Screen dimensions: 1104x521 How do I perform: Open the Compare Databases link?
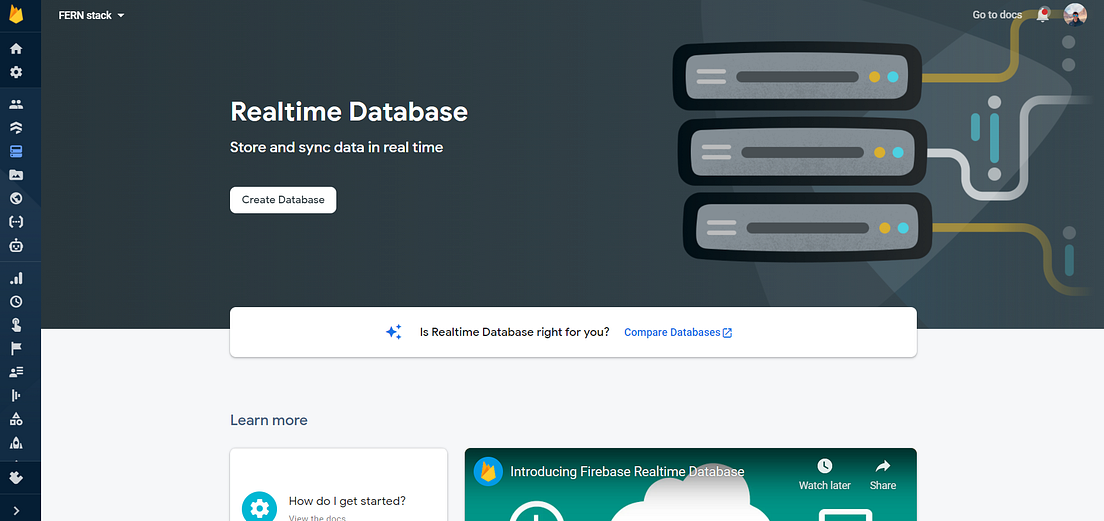(678, 332)
